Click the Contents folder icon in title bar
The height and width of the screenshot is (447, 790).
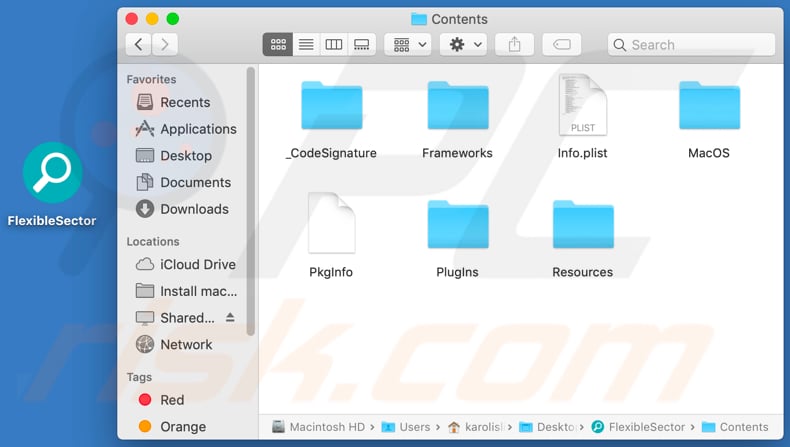click(419, 19)
